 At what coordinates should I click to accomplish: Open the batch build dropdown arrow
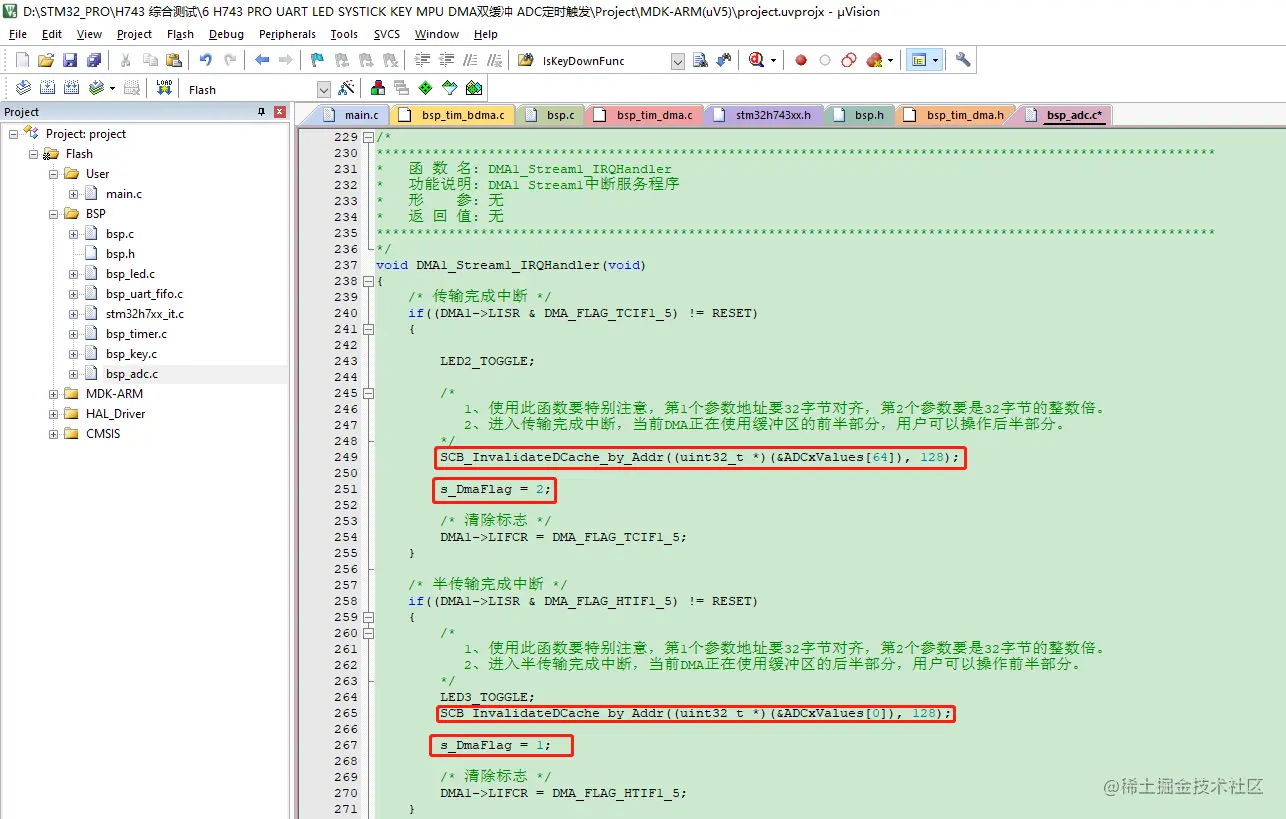[x=112, y=88]
